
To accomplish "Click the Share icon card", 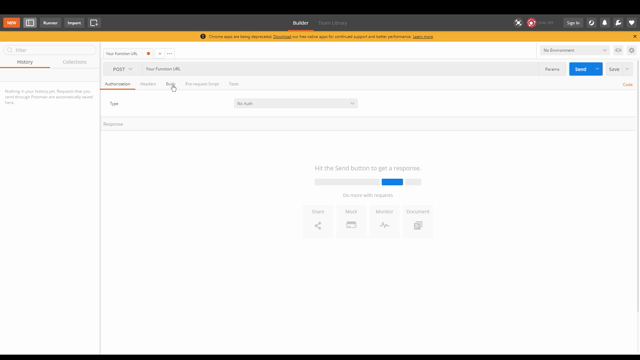I will [318, 221].
